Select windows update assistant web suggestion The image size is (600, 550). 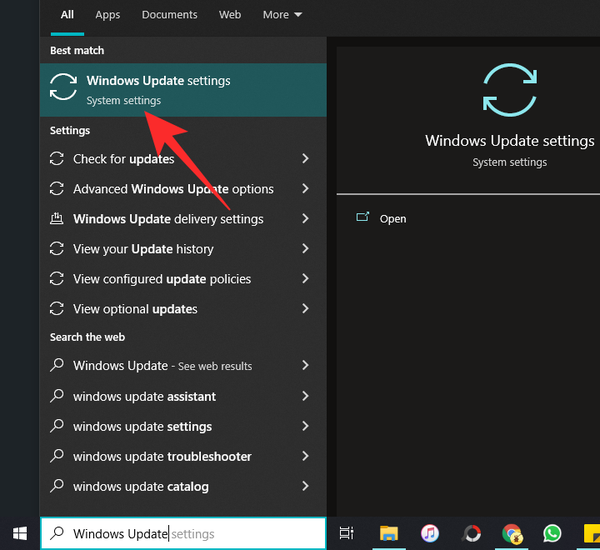[x=183, y=396]
